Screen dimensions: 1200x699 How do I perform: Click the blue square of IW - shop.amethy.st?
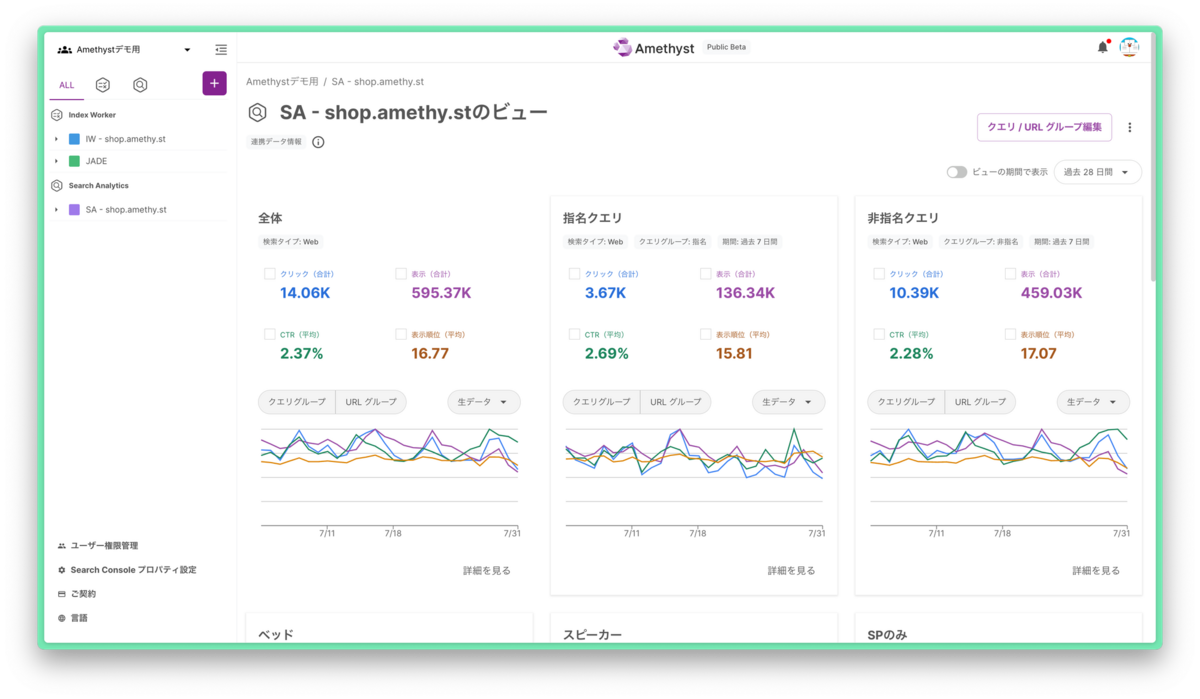pyautogui.click(x=74, y=139)
